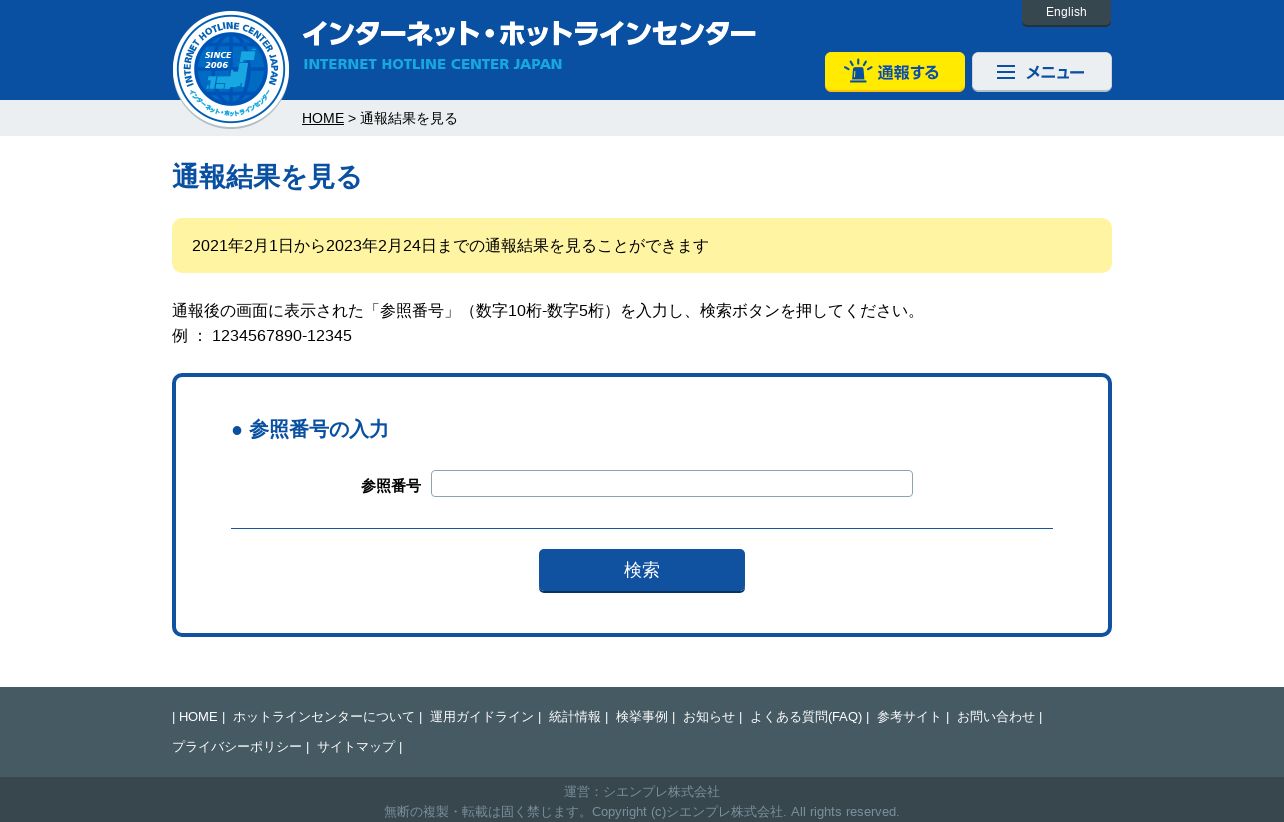Open 参考サイト footer link

click(x=909, y=717)
